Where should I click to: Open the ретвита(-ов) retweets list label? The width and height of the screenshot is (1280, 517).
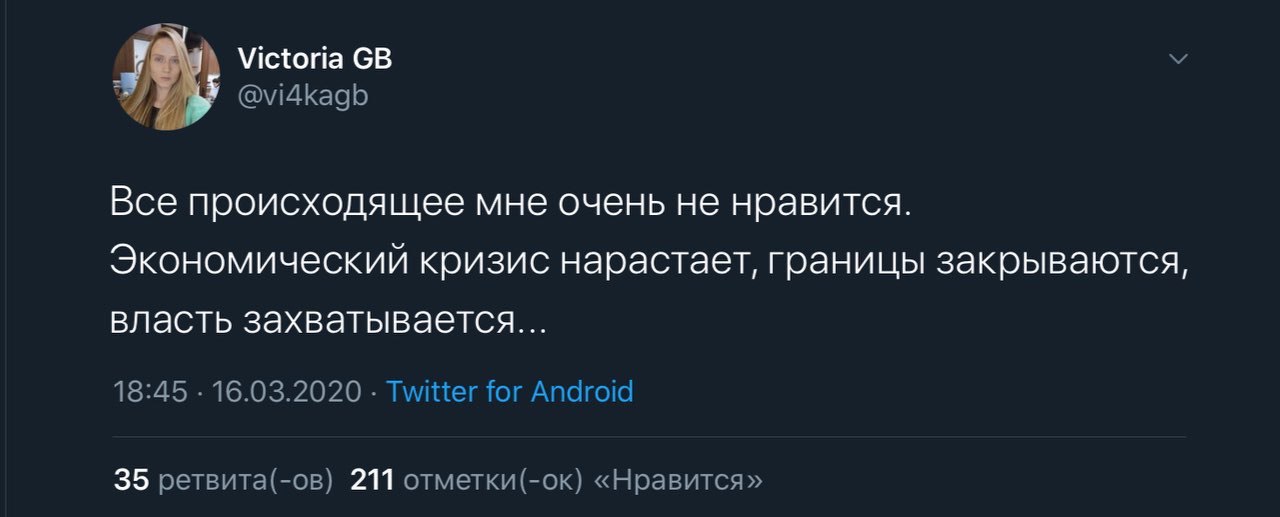246,480
